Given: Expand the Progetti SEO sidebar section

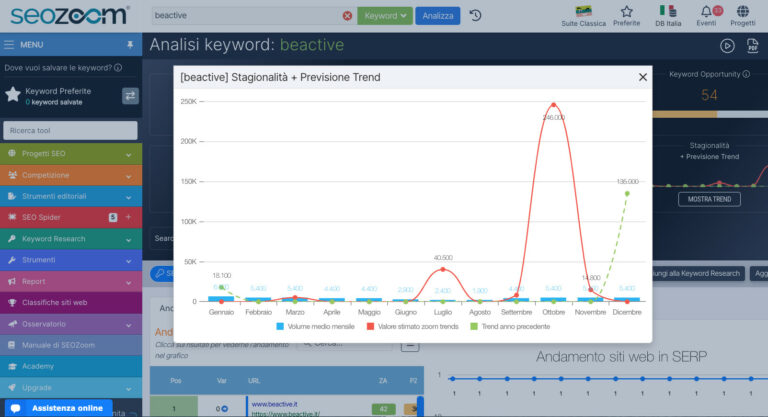Looking at the screenshot, I should pos(70,154).
